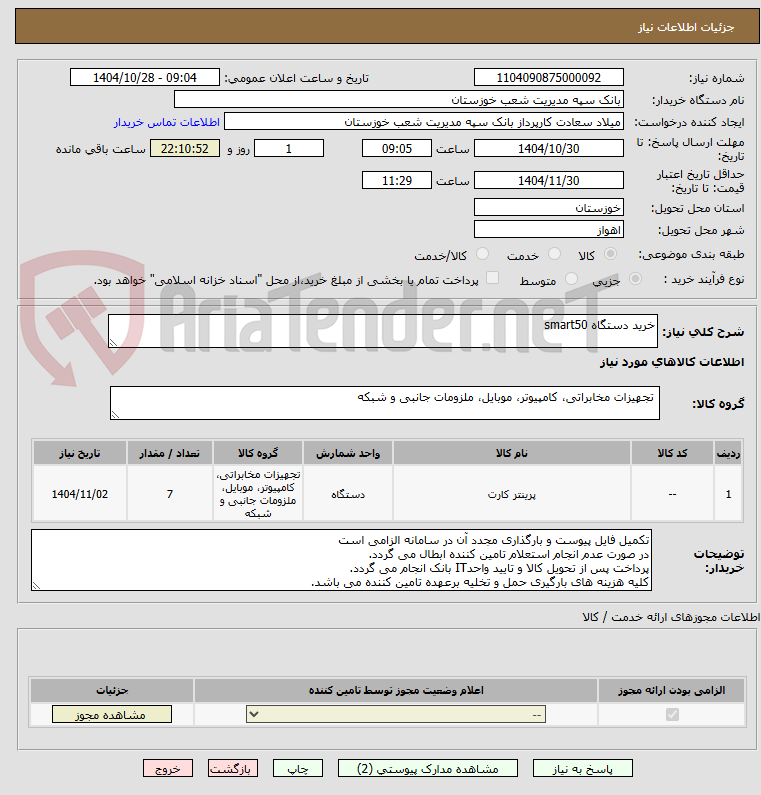Click the quantity cell showing 7

click(170, 494)
